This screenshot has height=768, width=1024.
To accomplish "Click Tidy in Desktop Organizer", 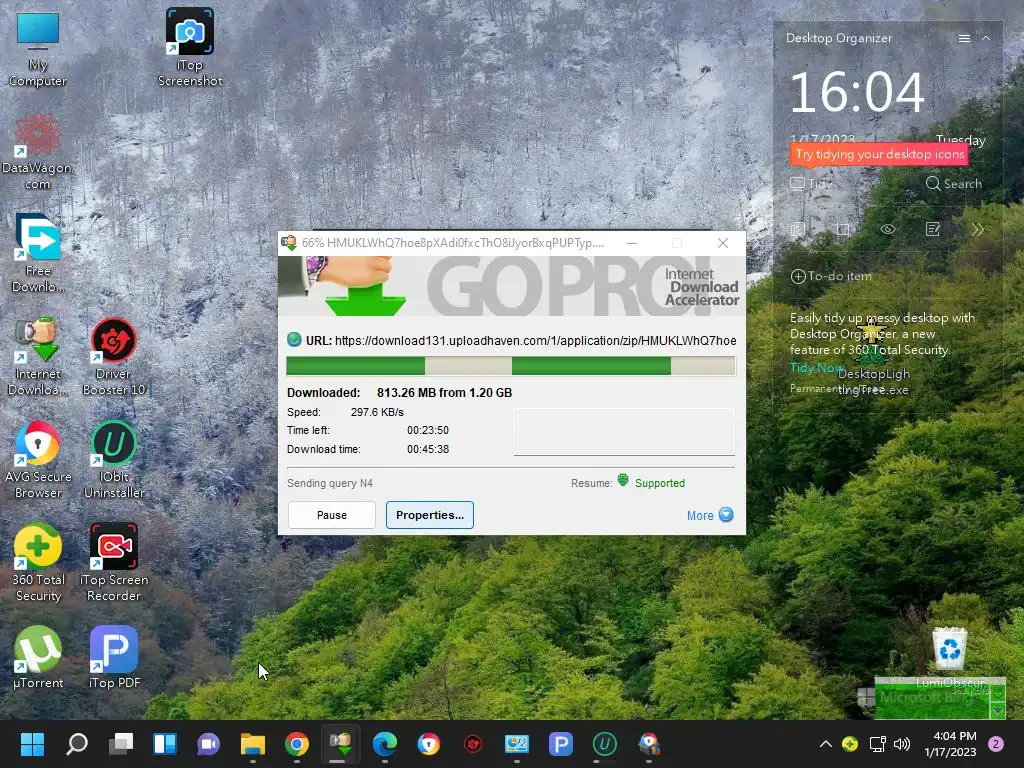I will pyautogui.click(x=810, y=184).
